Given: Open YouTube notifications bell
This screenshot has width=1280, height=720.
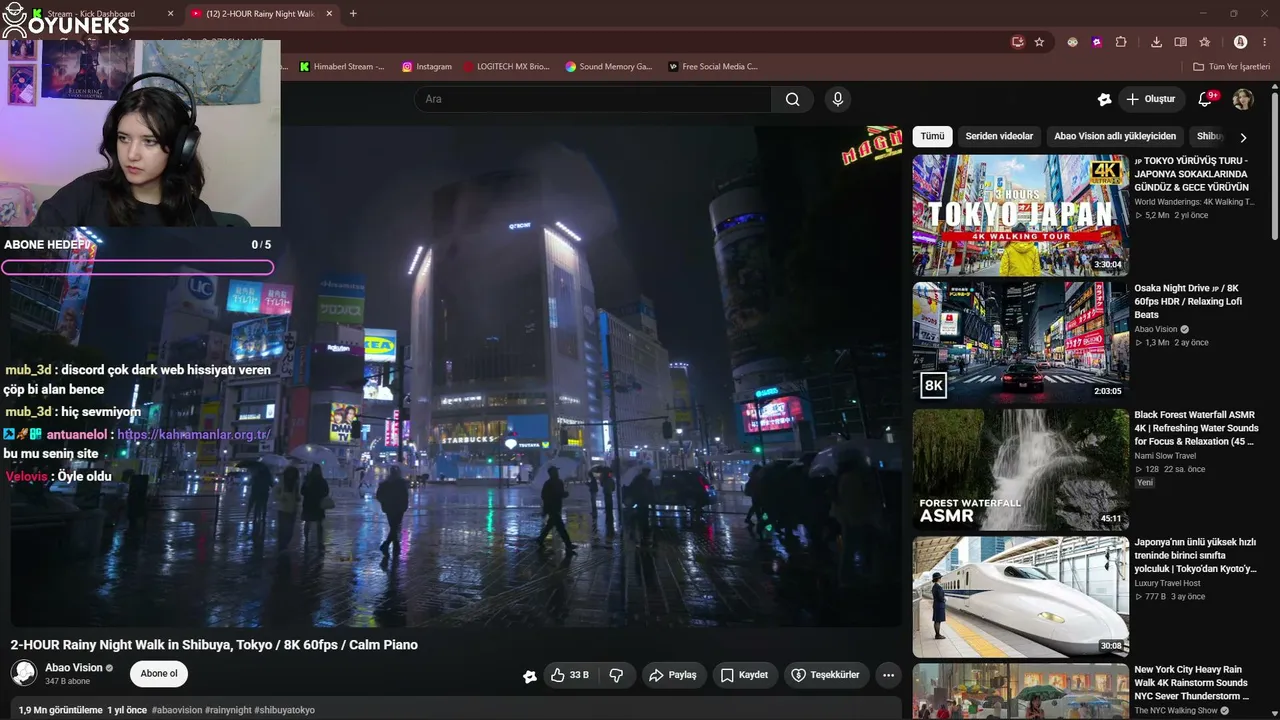Looking at the screenshot, I should pyautogui.click(x=1205, y=99).
